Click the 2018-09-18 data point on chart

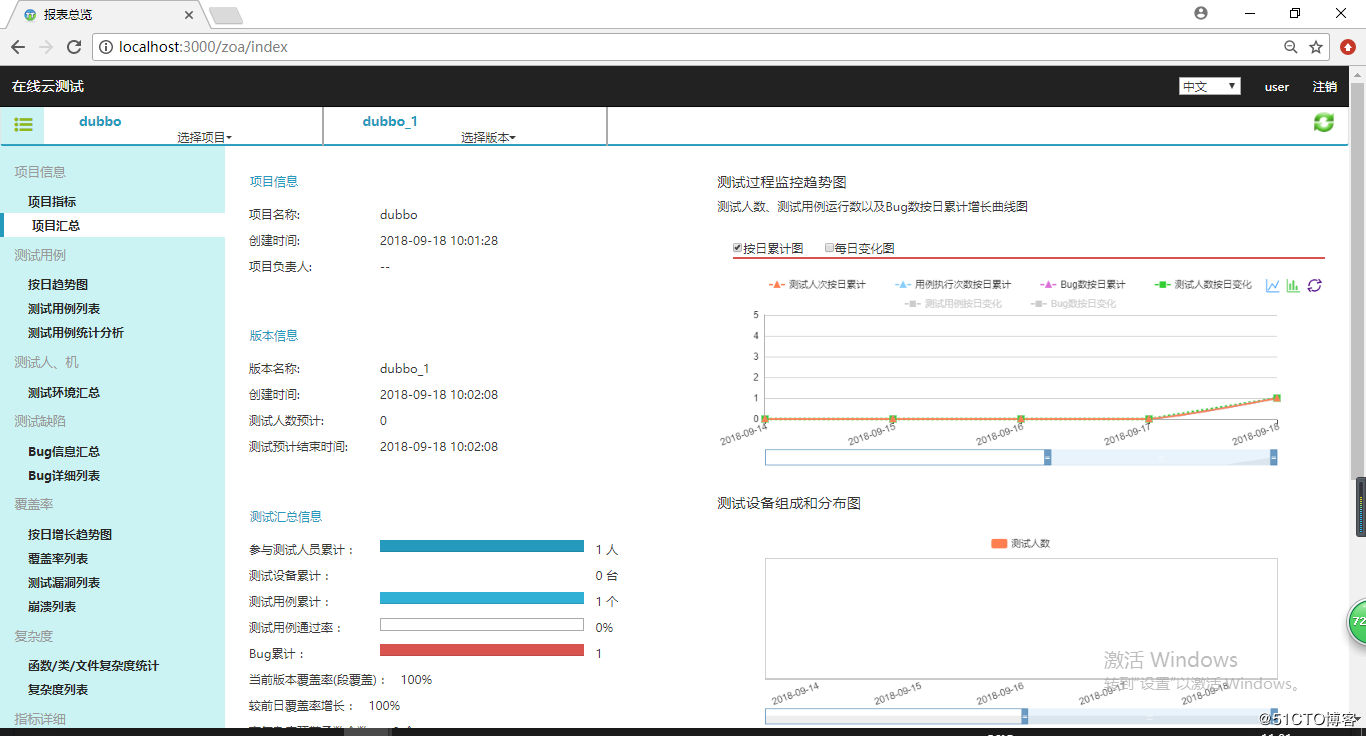[x=1277, y=398]
